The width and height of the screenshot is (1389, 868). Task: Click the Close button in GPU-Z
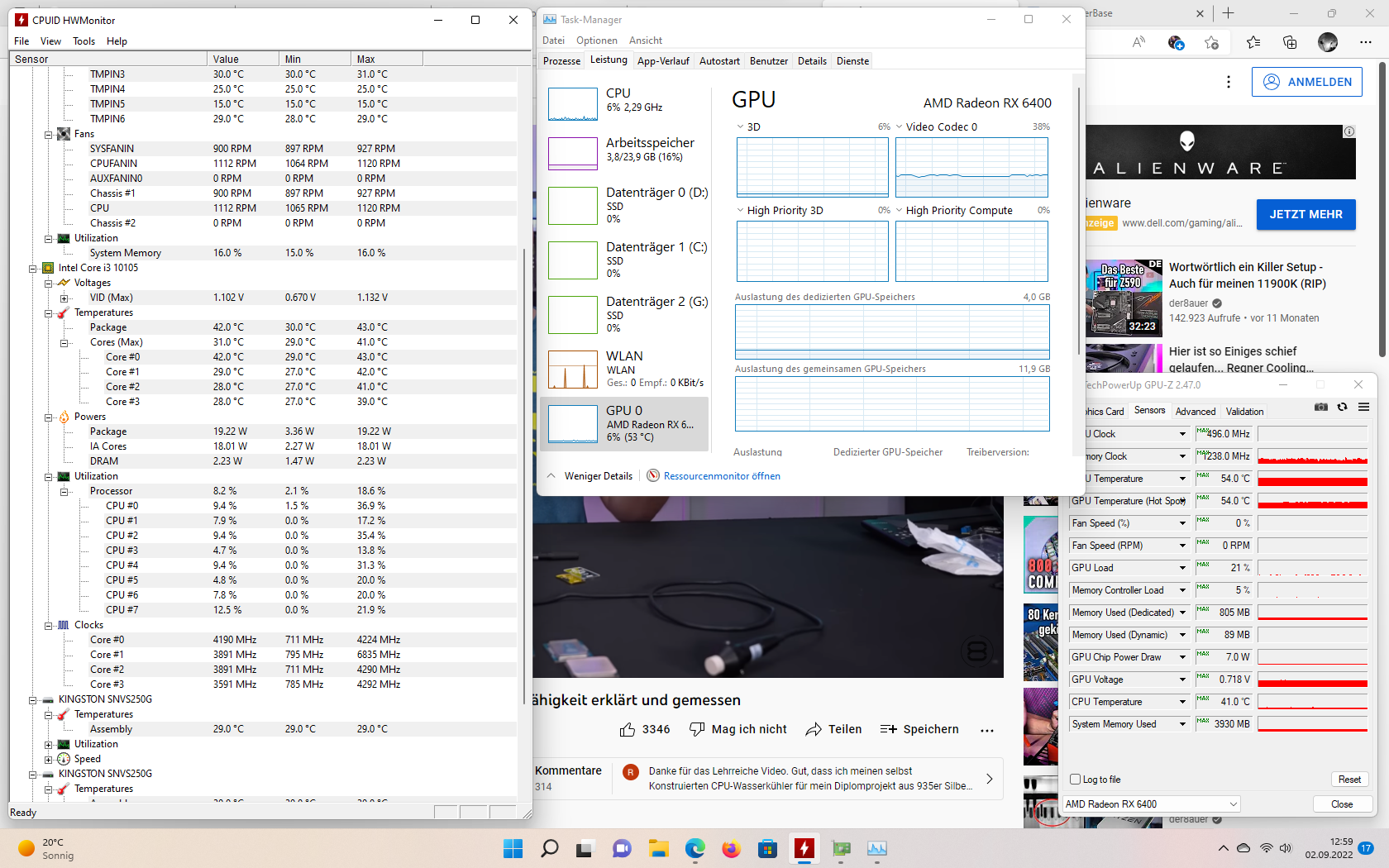(1342, 804)
